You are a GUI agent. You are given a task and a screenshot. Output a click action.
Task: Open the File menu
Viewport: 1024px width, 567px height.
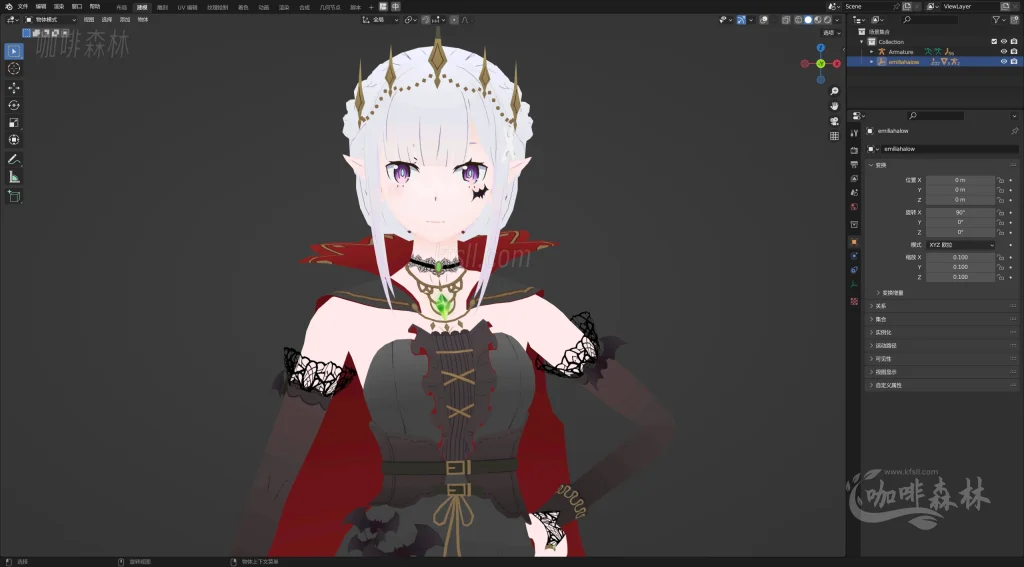click(23, 7)
